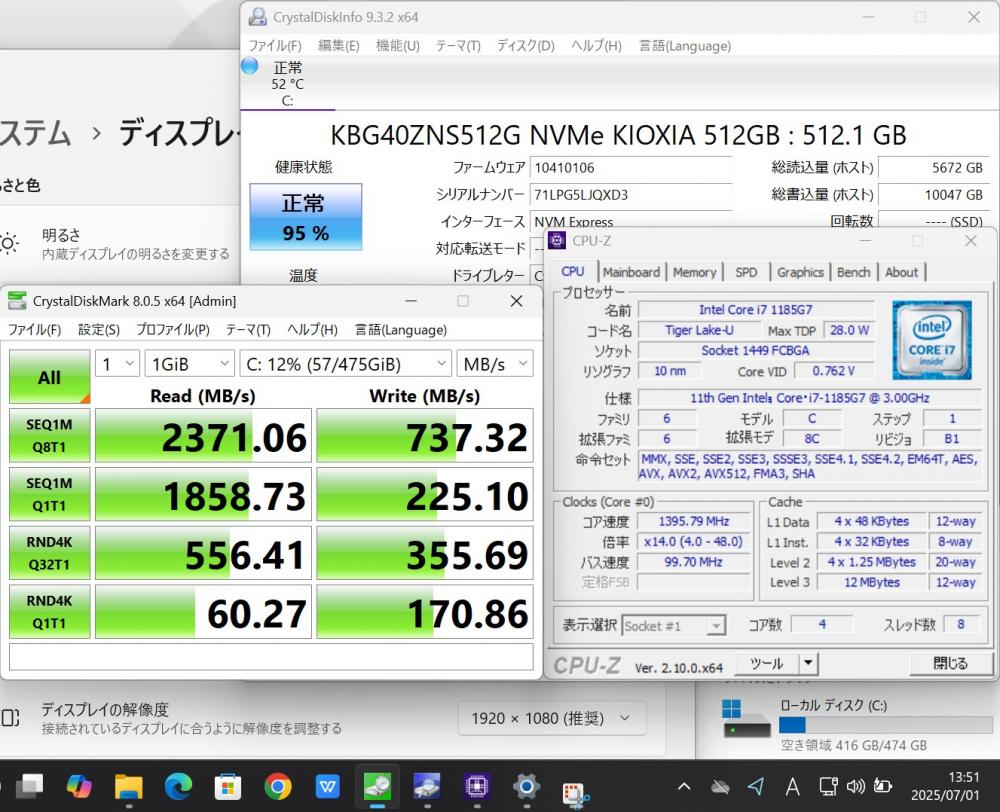The image size is (1000, 812).
Task: Click the location arrow tray icon
Action: [756, 786]
